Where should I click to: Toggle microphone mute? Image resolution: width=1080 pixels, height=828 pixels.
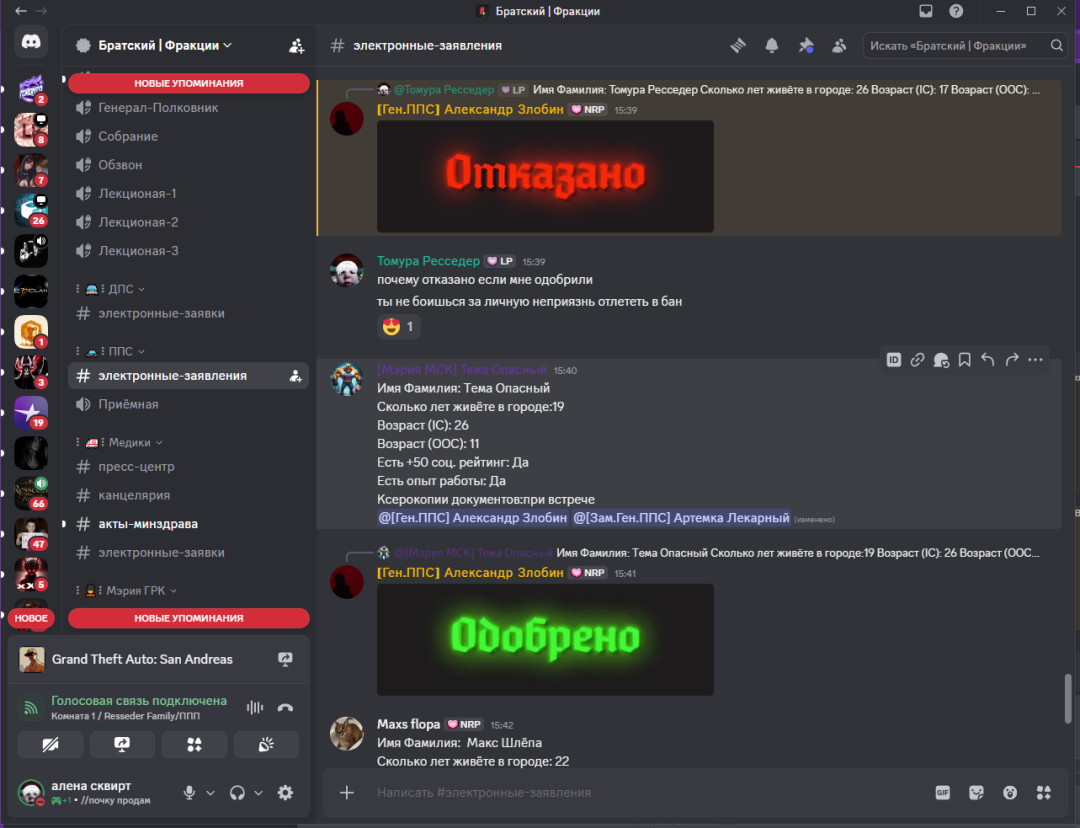pyautogui.click(x=189, y=793)
